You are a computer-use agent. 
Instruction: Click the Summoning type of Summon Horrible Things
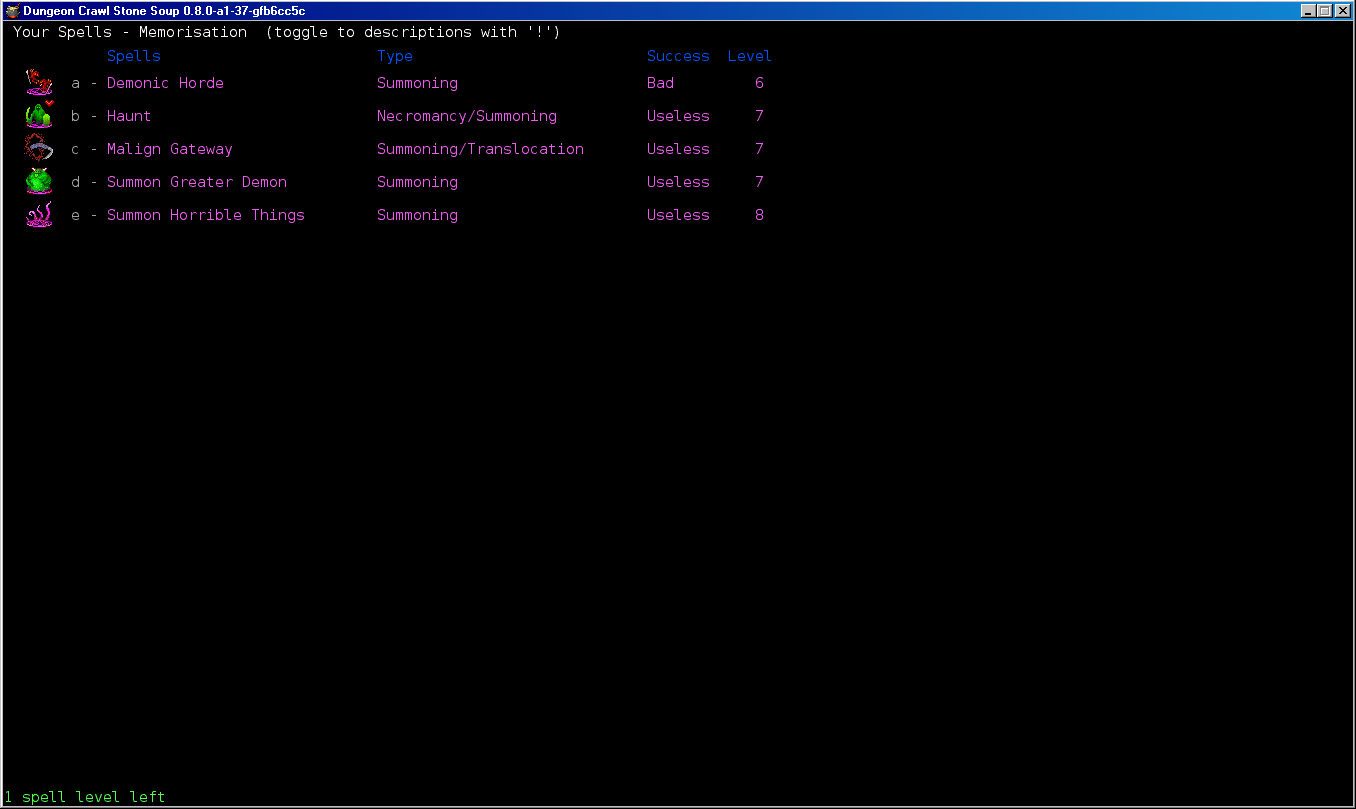(417, 215)
